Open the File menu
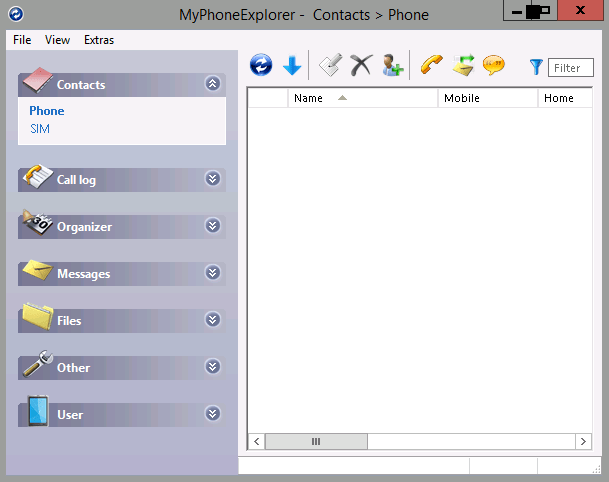This screenshot has height=482, width=609. [x=22, y=40]
